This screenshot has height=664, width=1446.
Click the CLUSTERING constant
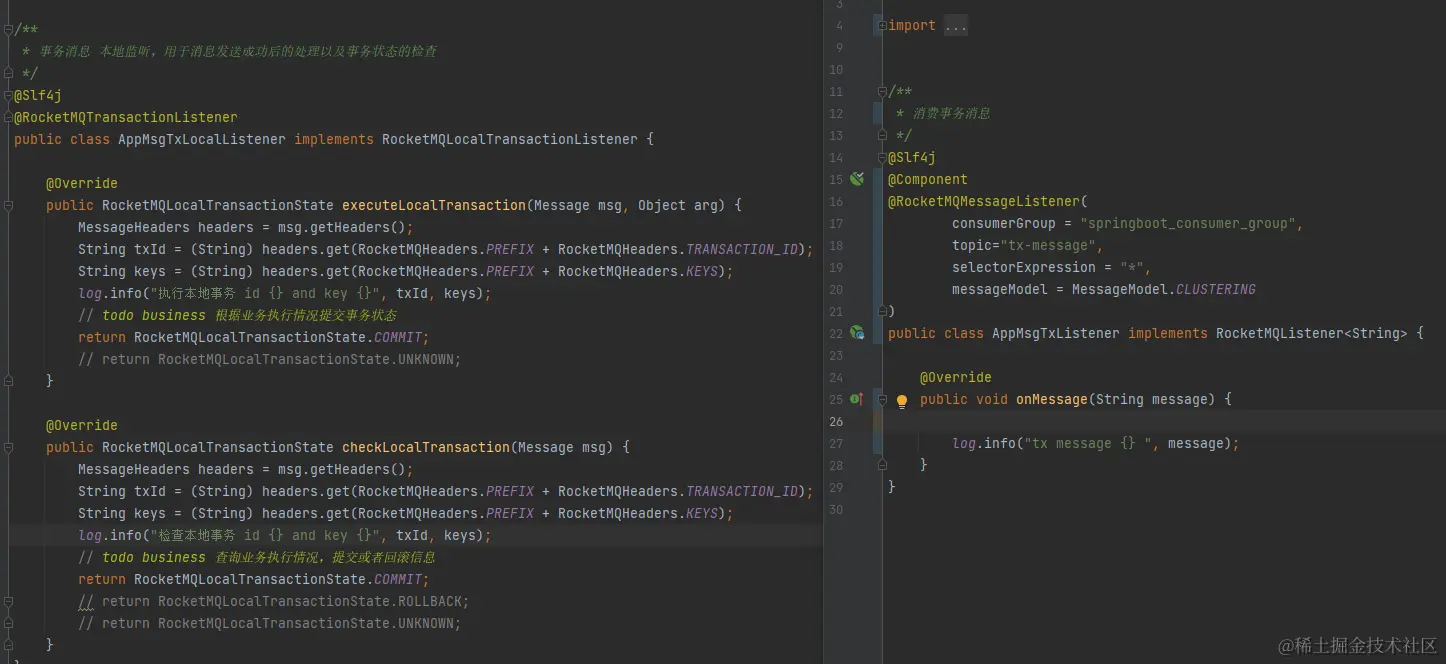[1216, 289]
